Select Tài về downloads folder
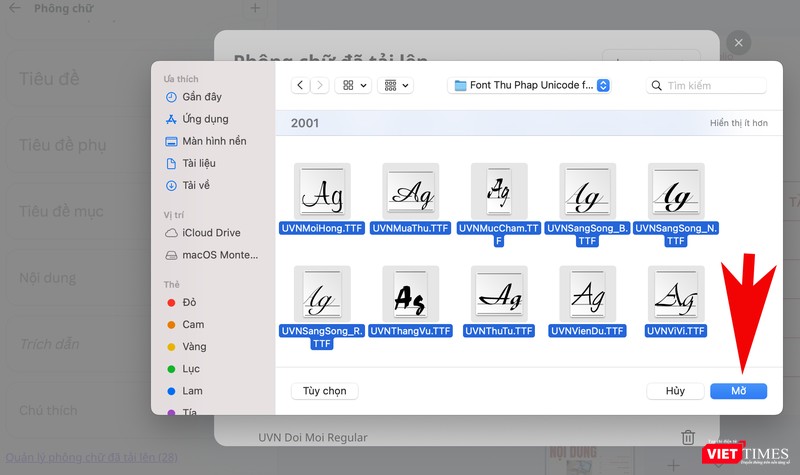 [195, 185]
